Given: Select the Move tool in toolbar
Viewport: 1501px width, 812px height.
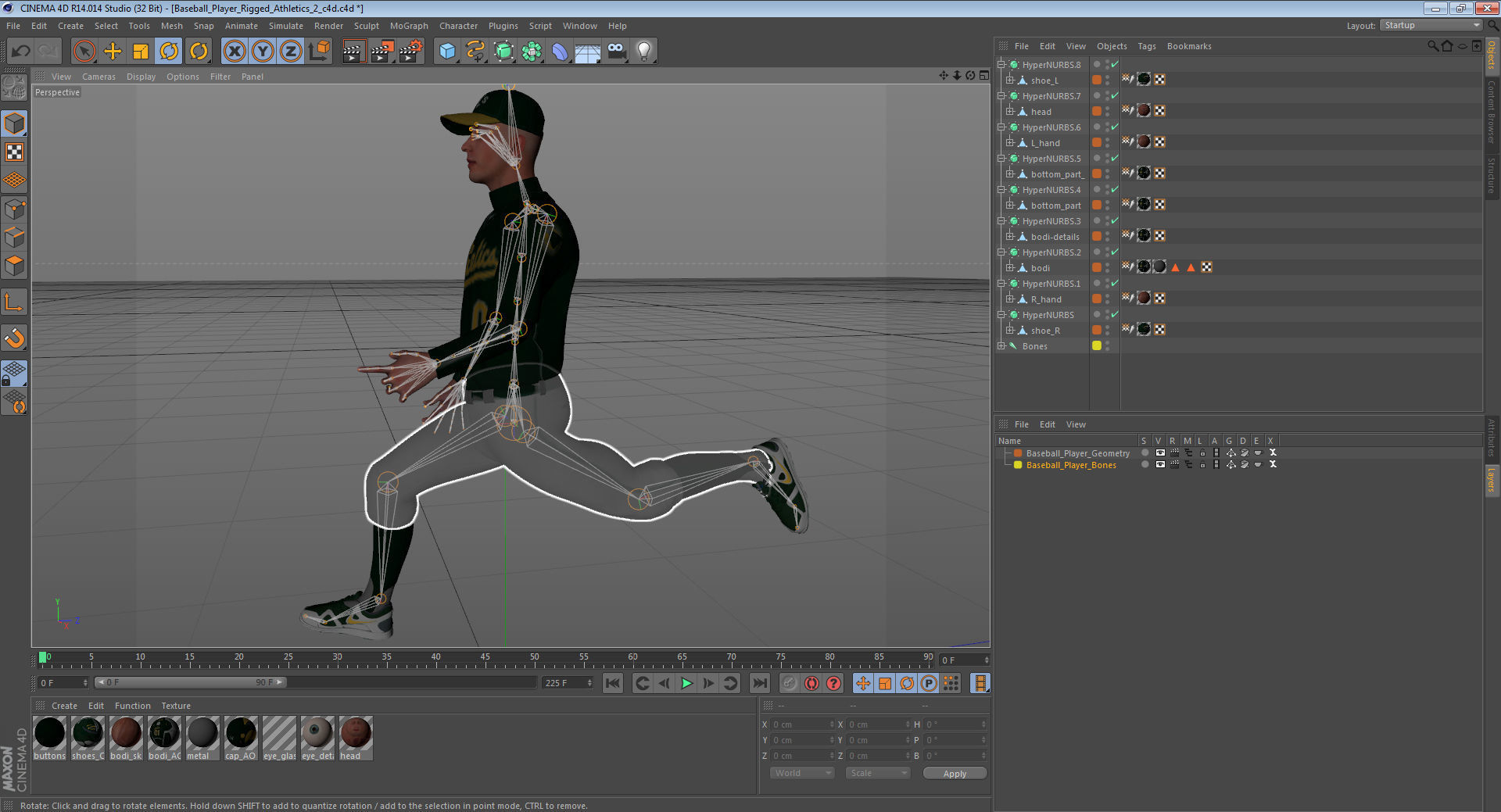Looking at the screenshot, I should pos(113,52).
